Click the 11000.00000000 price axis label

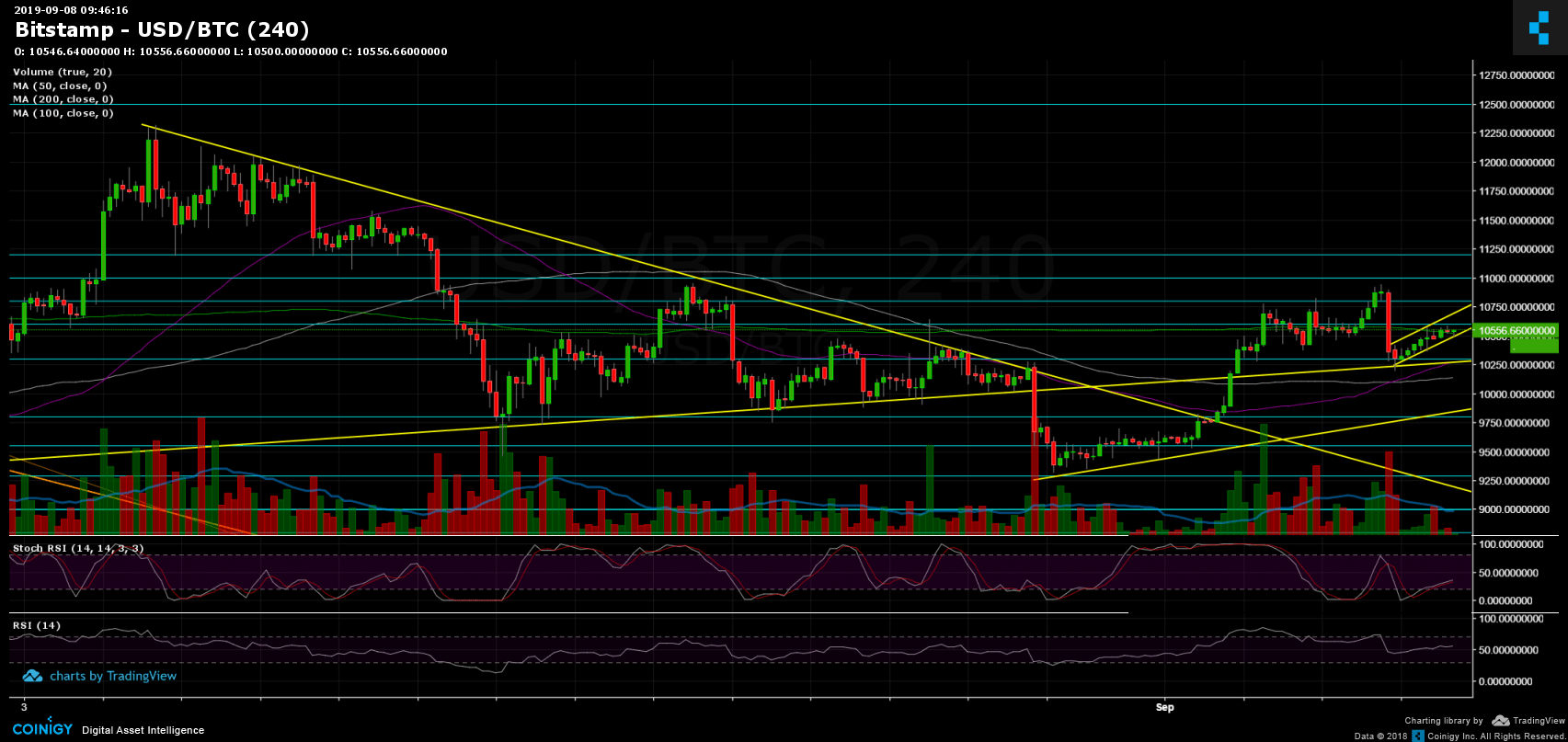(x=1518, y=278)
